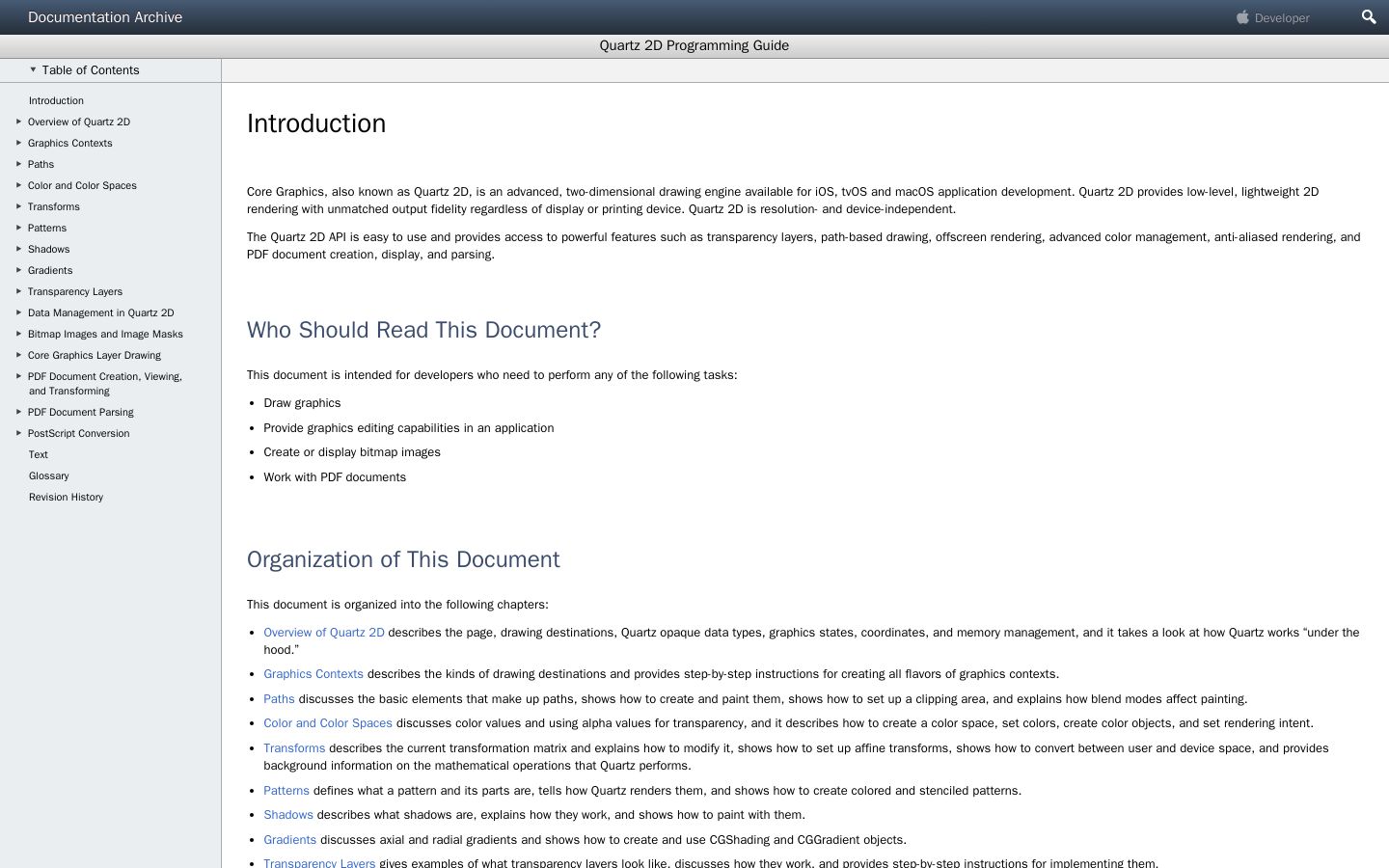Collapse the Table of Contents triangle

pos(33,69)
